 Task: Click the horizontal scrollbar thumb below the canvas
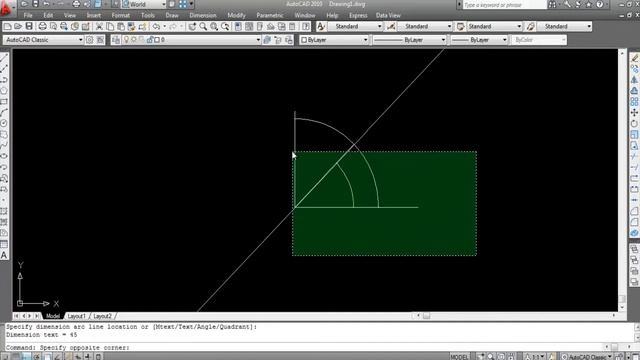[x=426, y=316]
